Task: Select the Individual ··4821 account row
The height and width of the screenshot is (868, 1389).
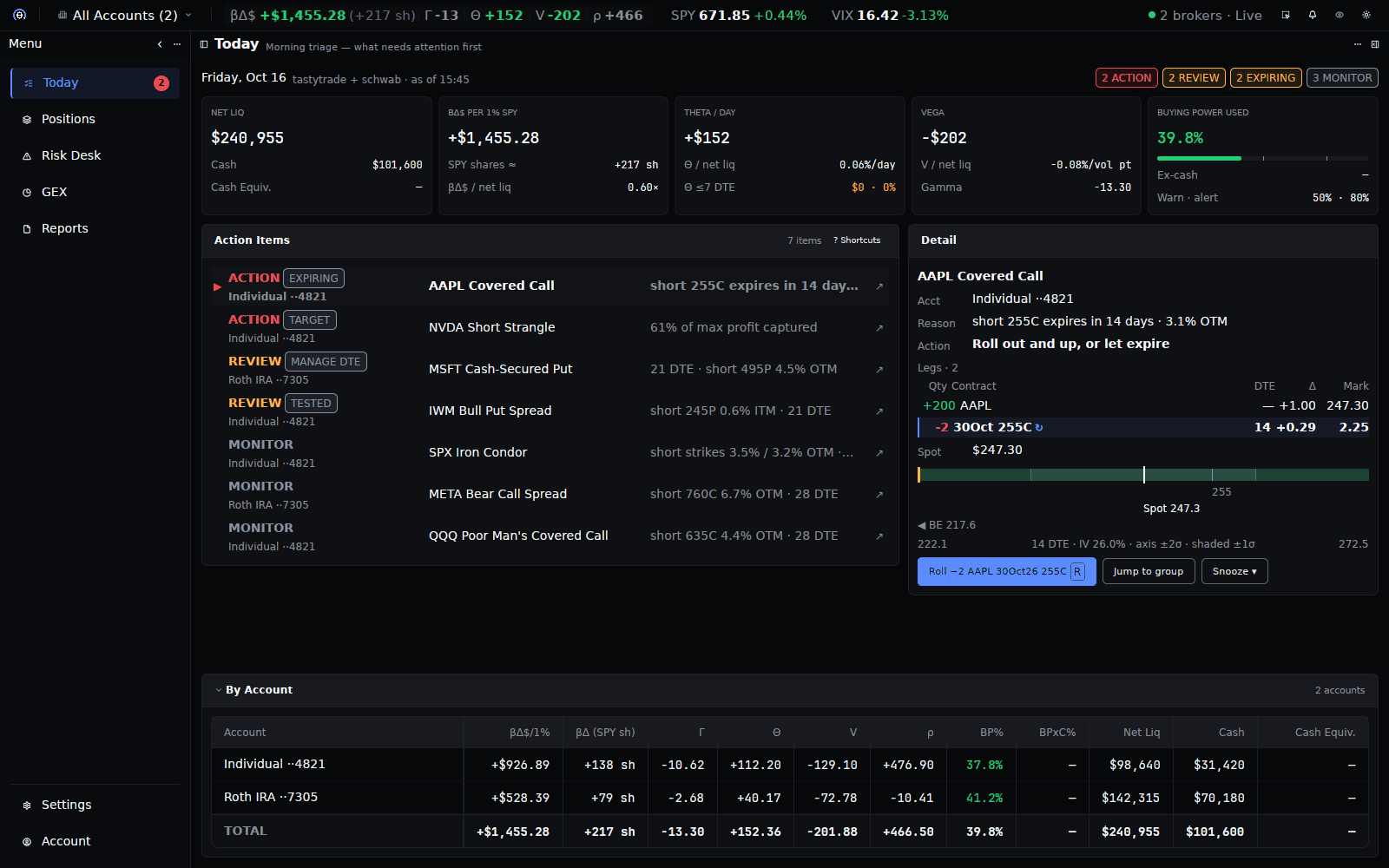Action: [x=790, y=765]
